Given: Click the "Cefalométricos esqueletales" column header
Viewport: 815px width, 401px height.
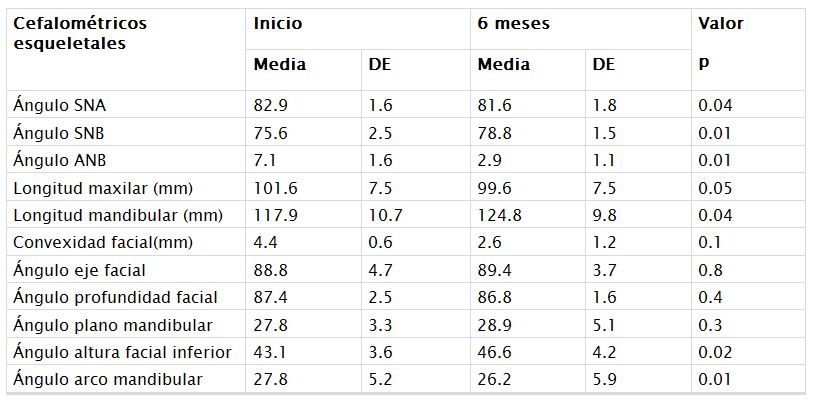Looking at the screenshot, I should [x=80, y=32].
